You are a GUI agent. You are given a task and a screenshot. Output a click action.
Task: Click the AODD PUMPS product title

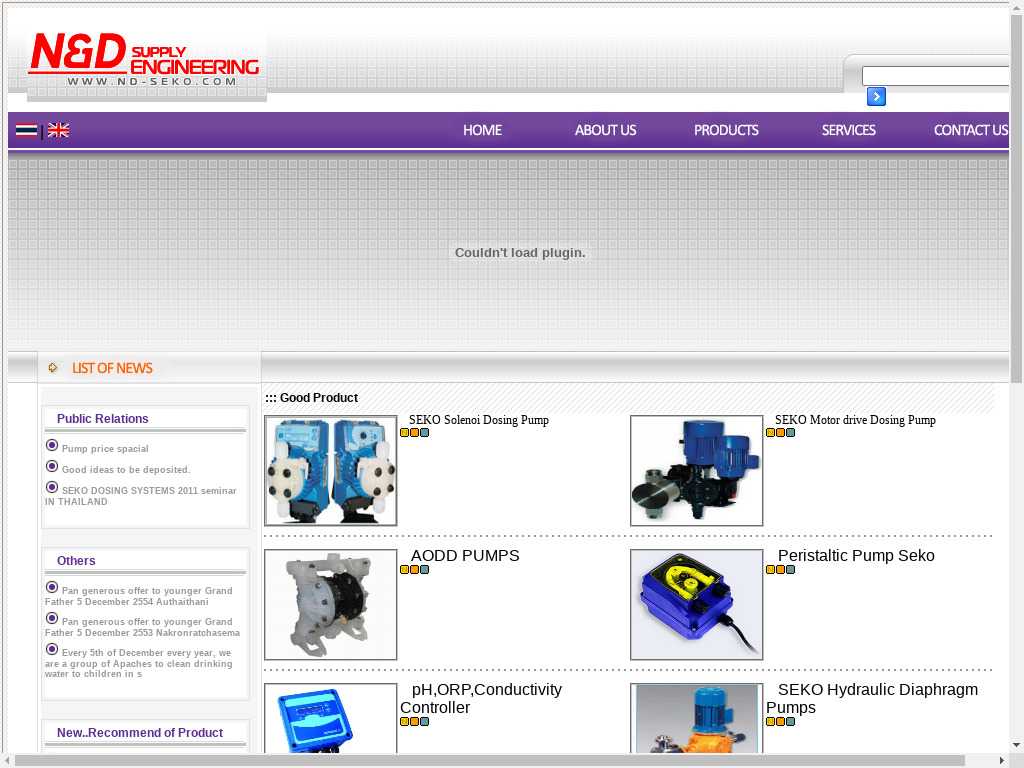click(x=465, y=556)
